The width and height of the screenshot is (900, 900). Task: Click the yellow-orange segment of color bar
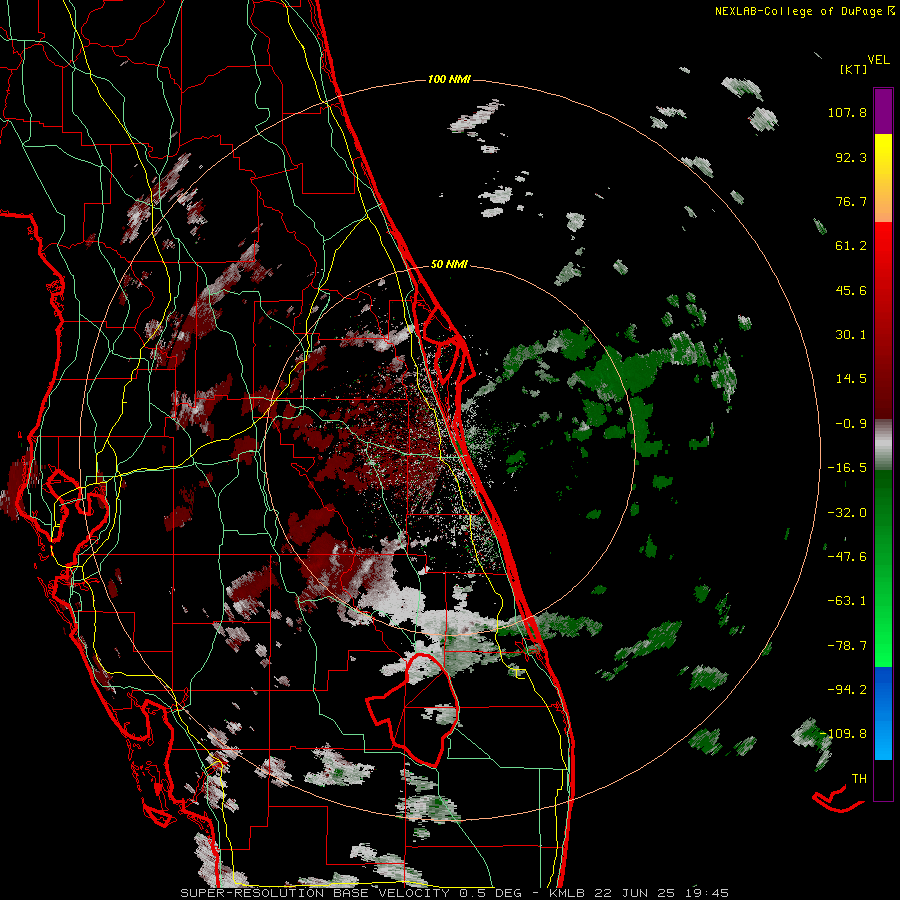(x=883, y=178)
